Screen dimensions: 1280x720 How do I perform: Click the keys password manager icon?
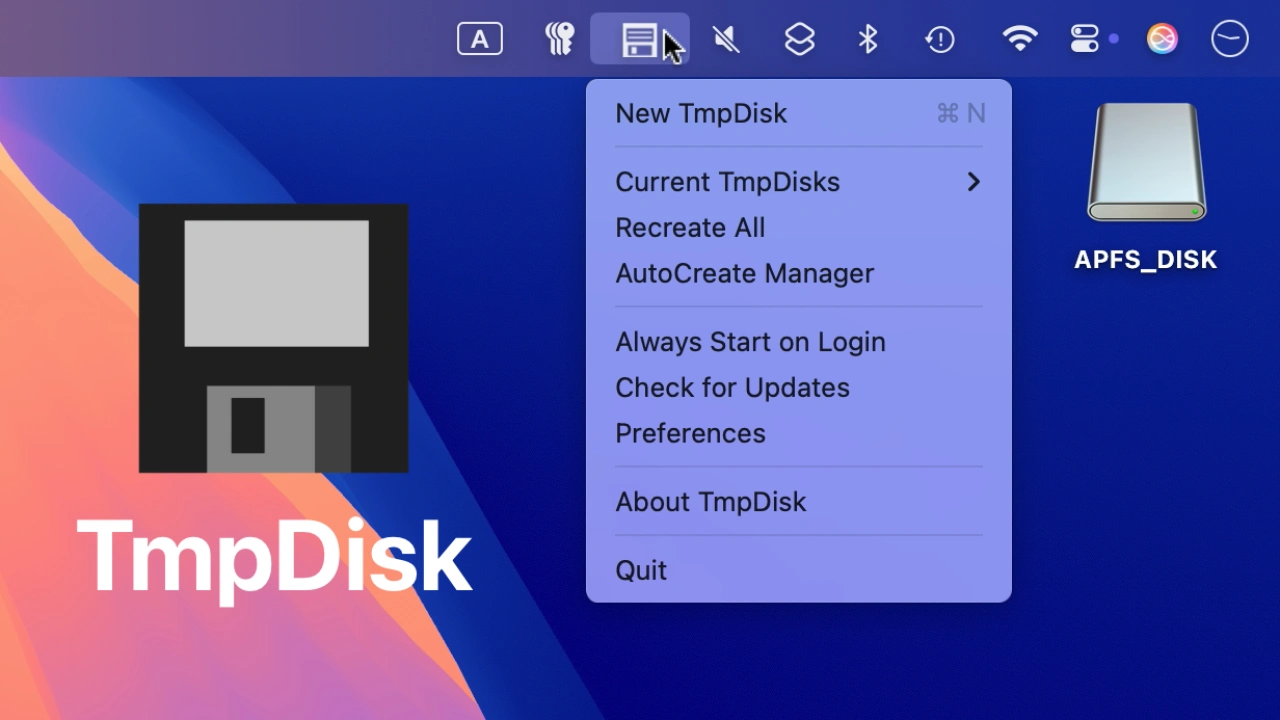tap(560, 39)
